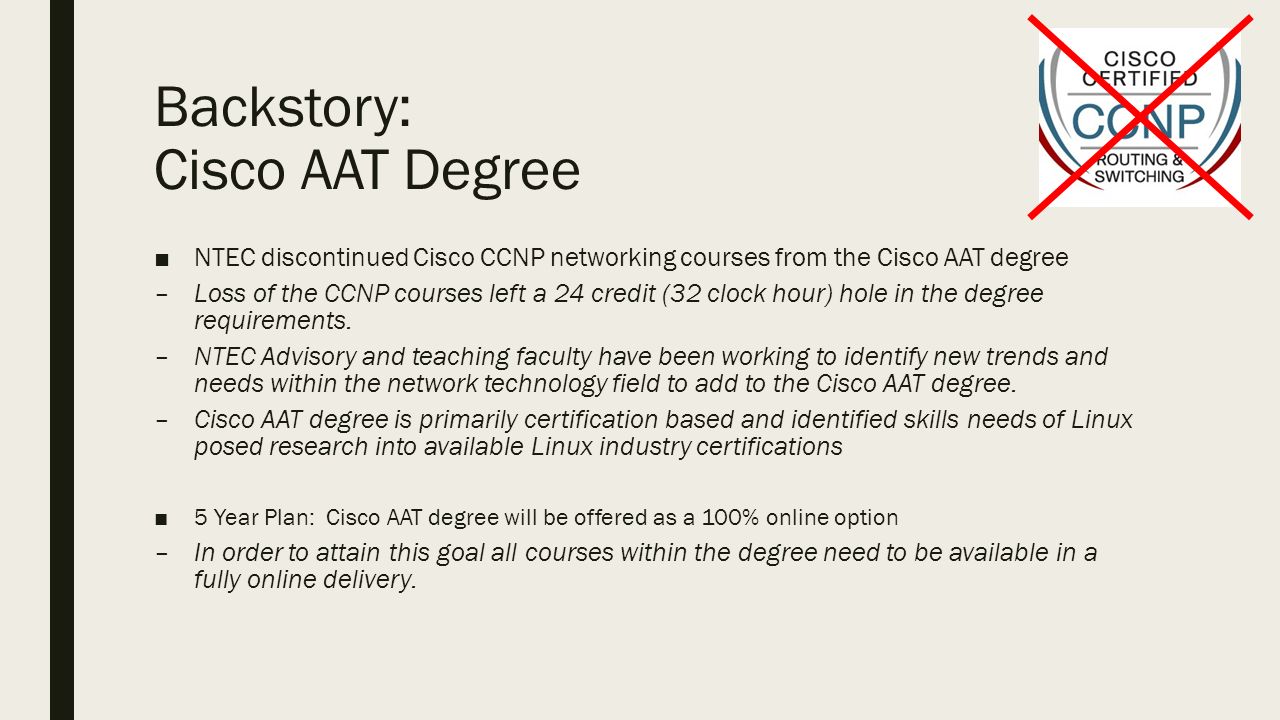
Task: Click the posed research into available Linux line
Action: click(518, 447)
